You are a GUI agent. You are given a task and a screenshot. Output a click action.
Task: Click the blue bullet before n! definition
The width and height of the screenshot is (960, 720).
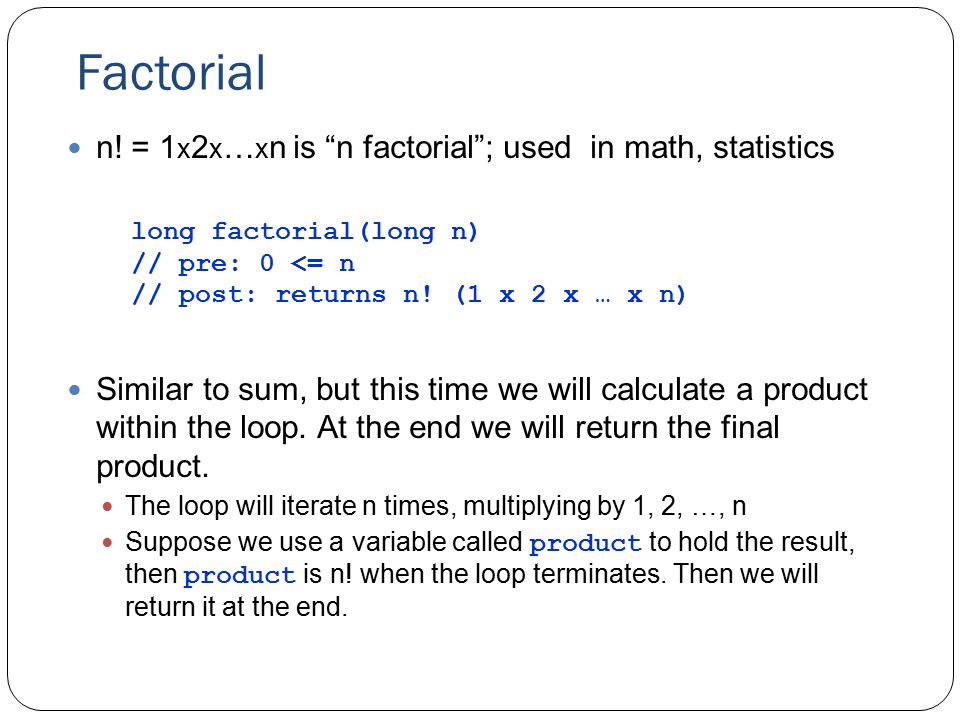(75, 148)
